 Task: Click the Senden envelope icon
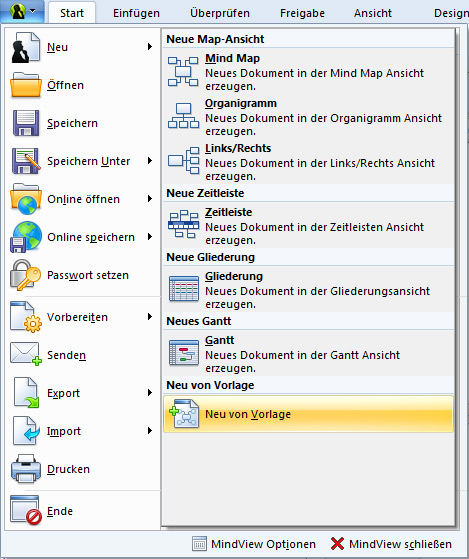[26, 354]
